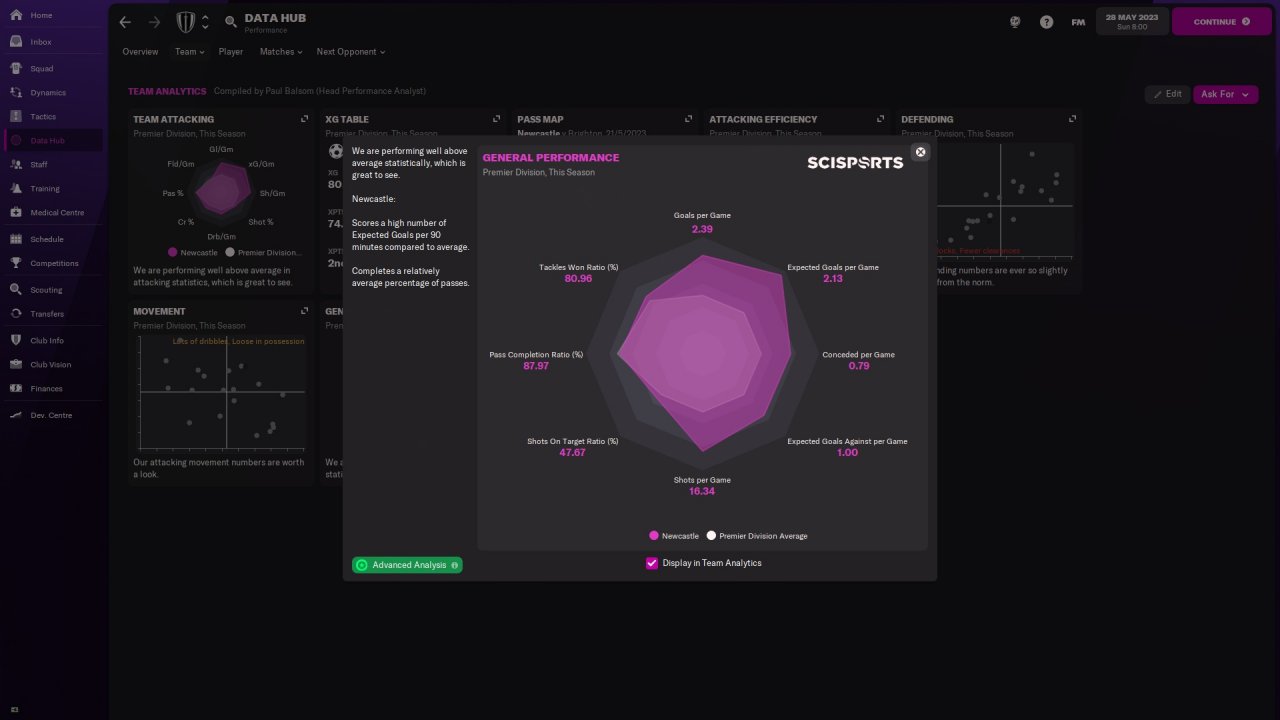Open Advanced Analysis
The width and height of the screenshot is (1280, 720).
[x=407, y=565]
